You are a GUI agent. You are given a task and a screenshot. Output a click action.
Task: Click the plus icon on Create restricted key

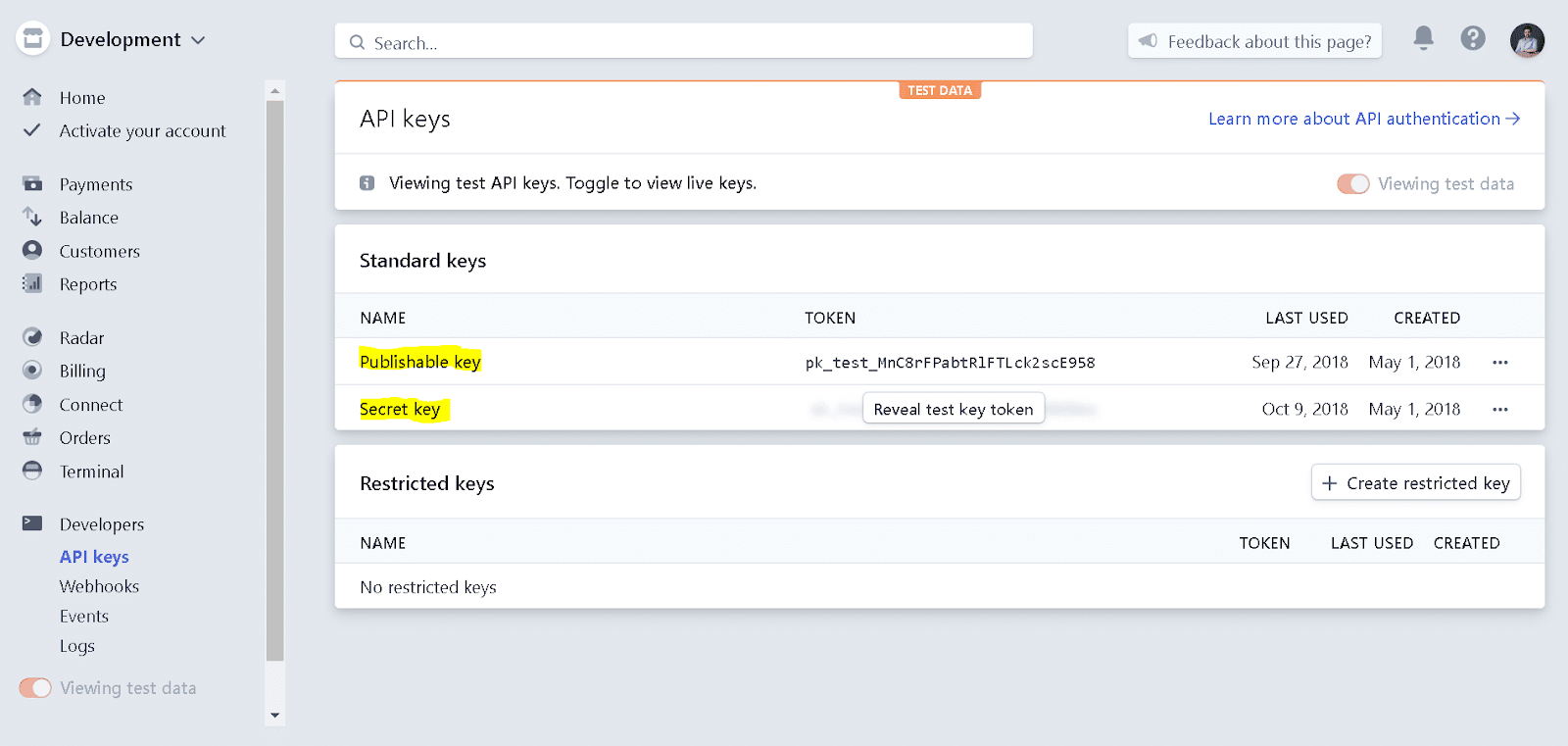click(x=1330, y=483)
